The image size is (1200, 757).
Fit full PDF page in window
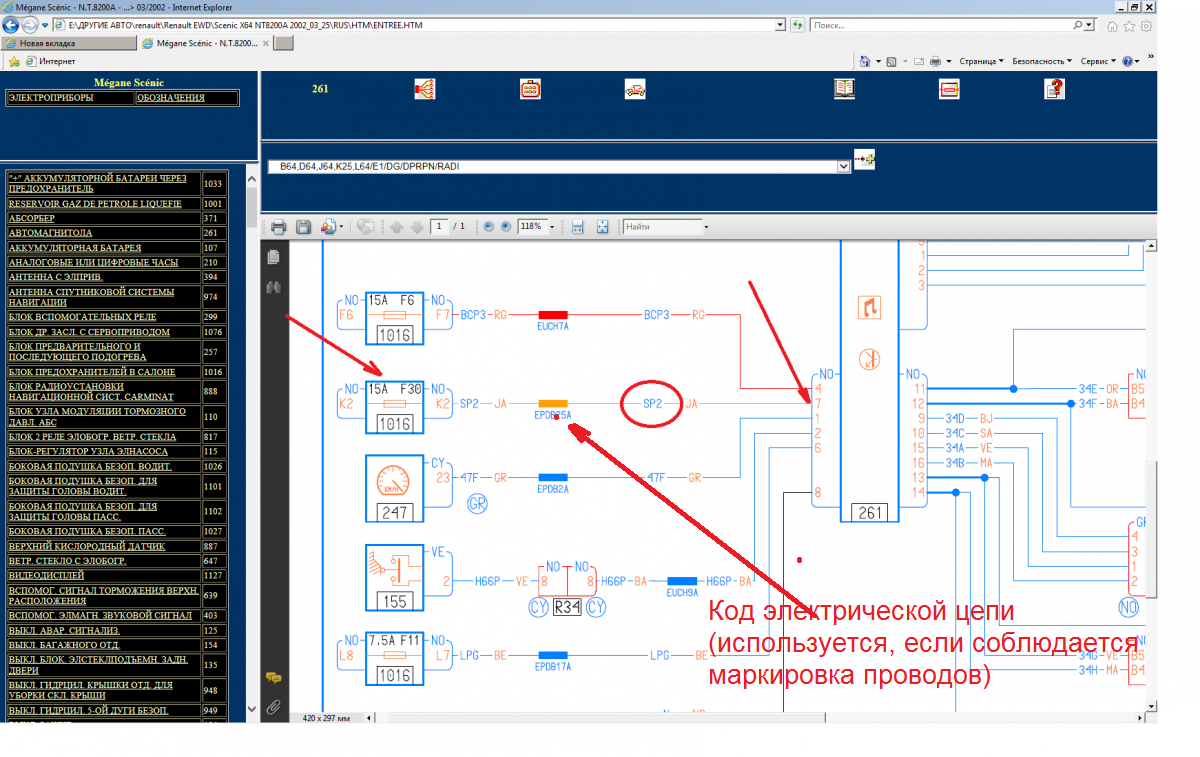pyautogui.click(x=602, y=227)
